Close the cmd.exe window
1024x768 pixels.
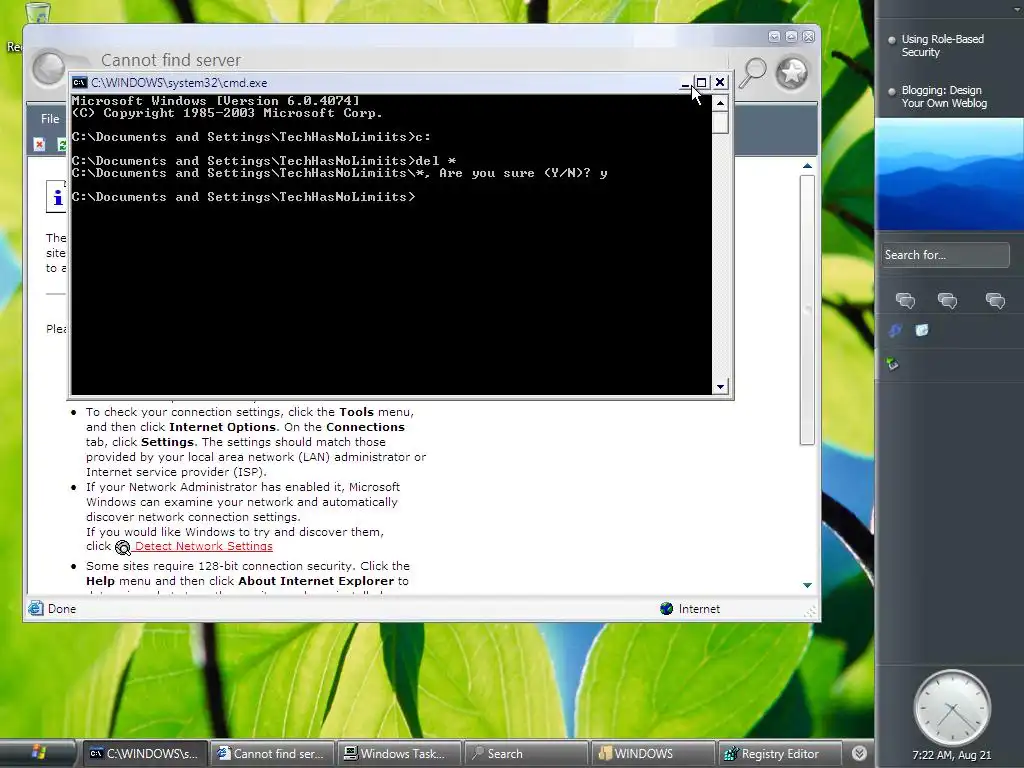[720, 82]
